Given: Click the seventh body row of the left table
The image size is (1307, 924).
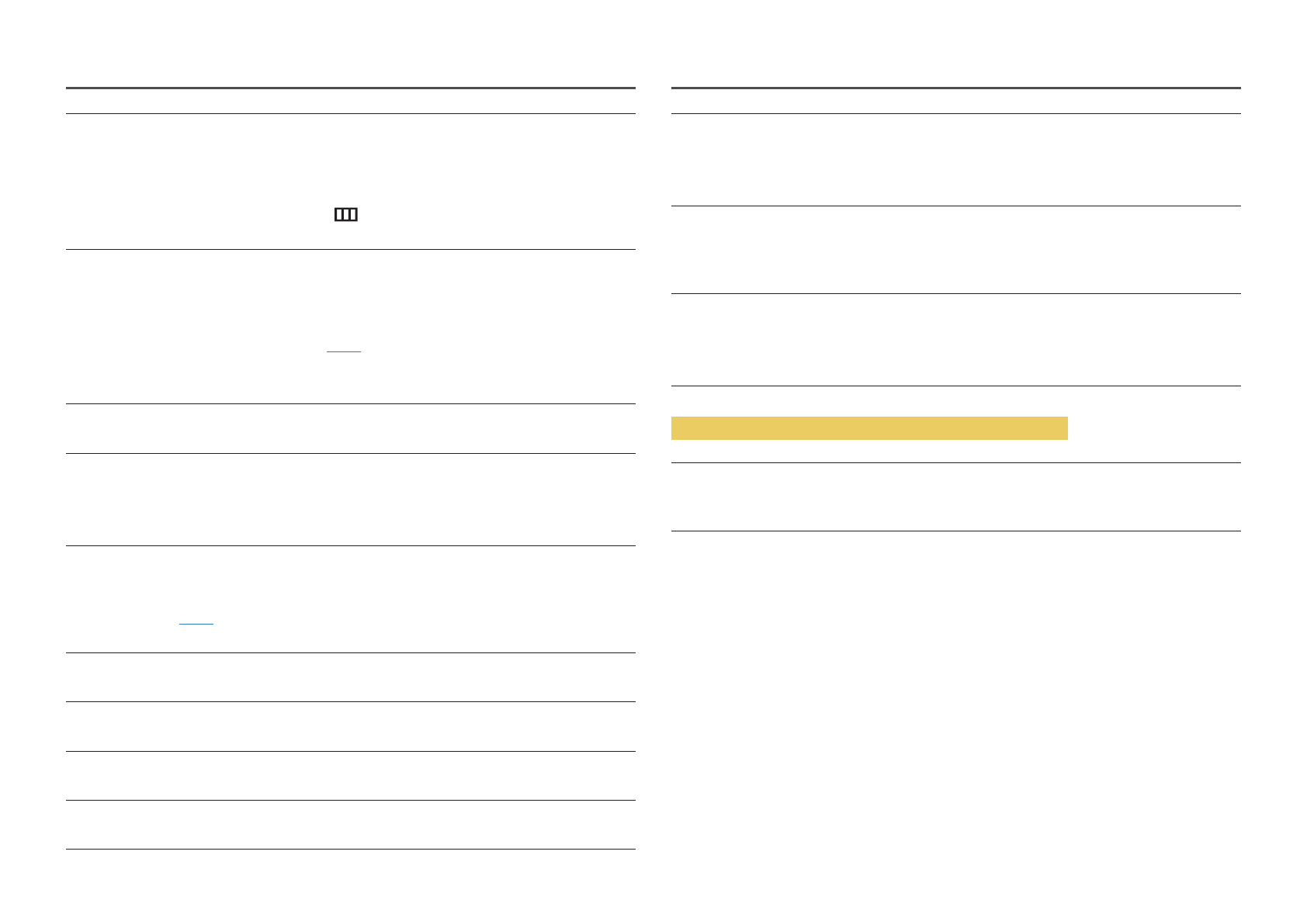Looking at the screenshot, I should (x=350, y=726).
